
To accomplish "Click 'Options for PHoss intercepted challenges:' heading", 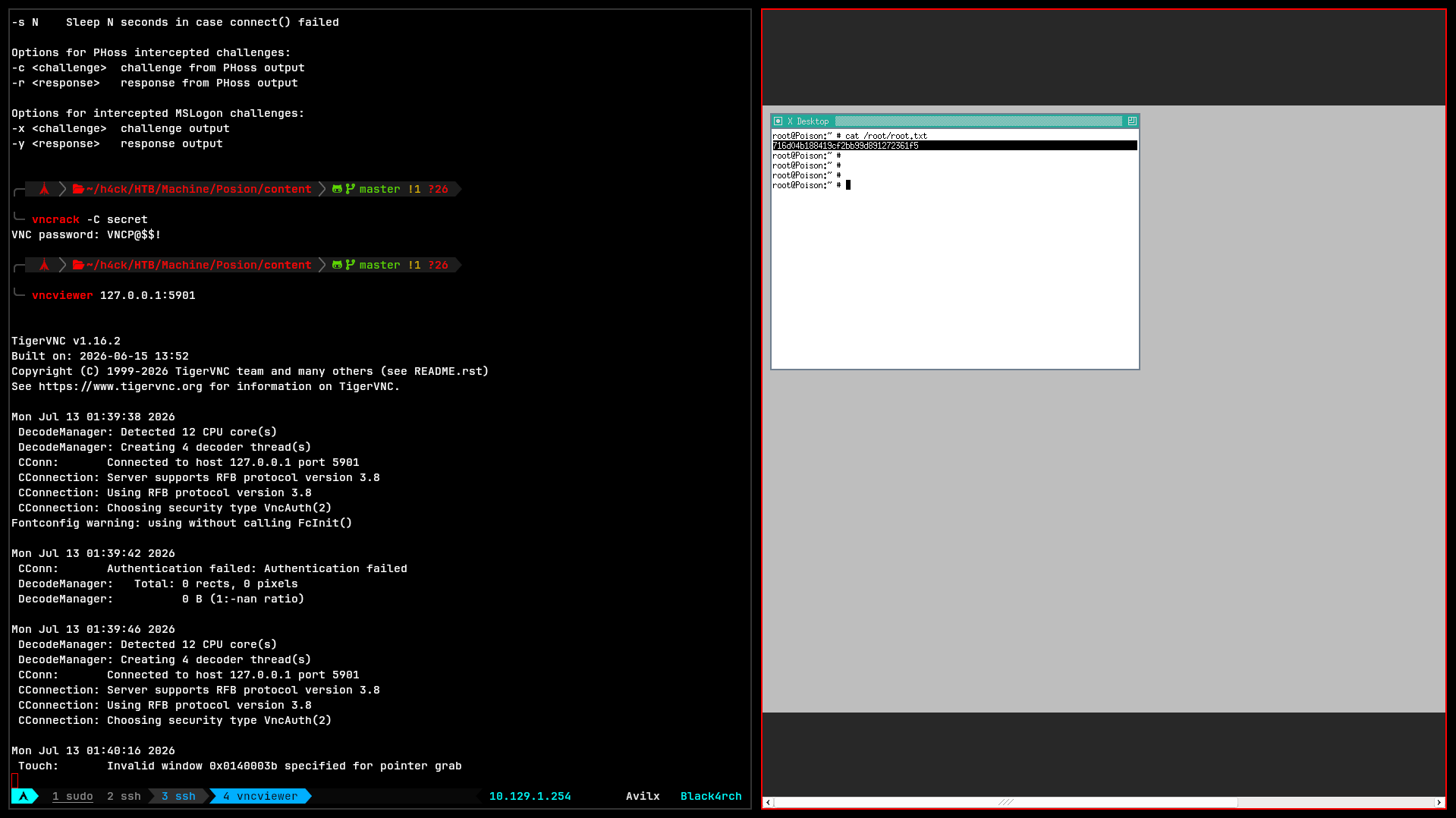I will point(151,52).
